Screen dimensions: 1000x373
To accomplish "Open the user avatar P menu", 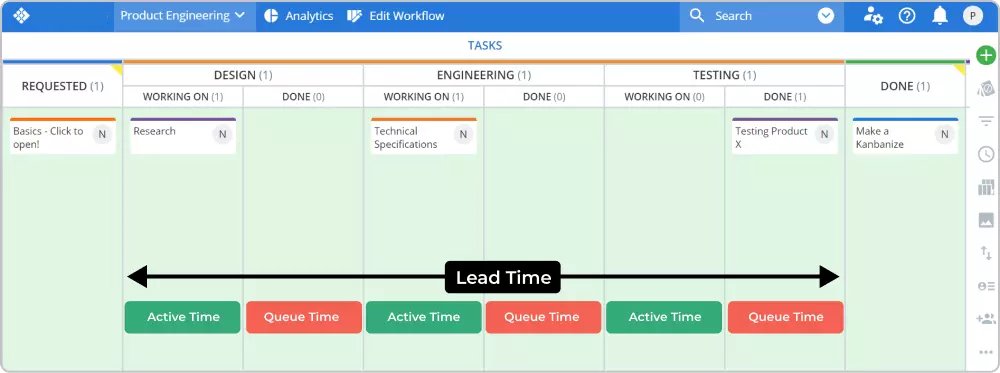I will click(973, 16).
